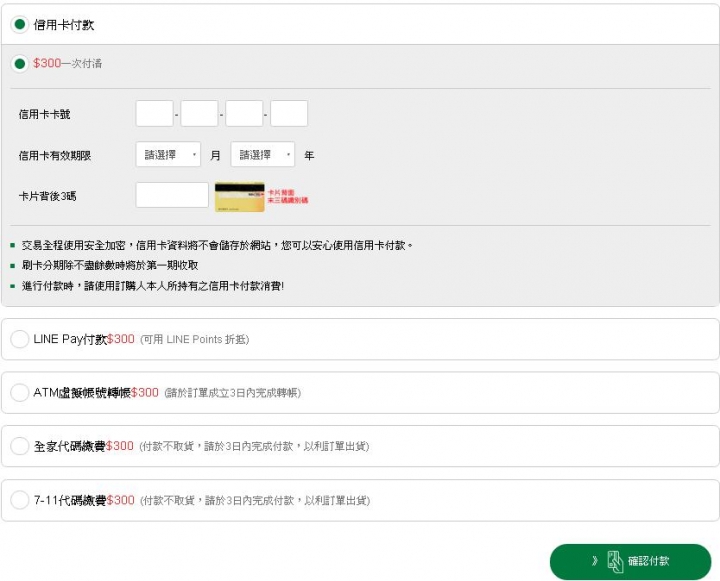Click the 確認付款 confirm payment button
Image resolution: width=720 pixels, height=581 pixels.
tap(630, 561)
